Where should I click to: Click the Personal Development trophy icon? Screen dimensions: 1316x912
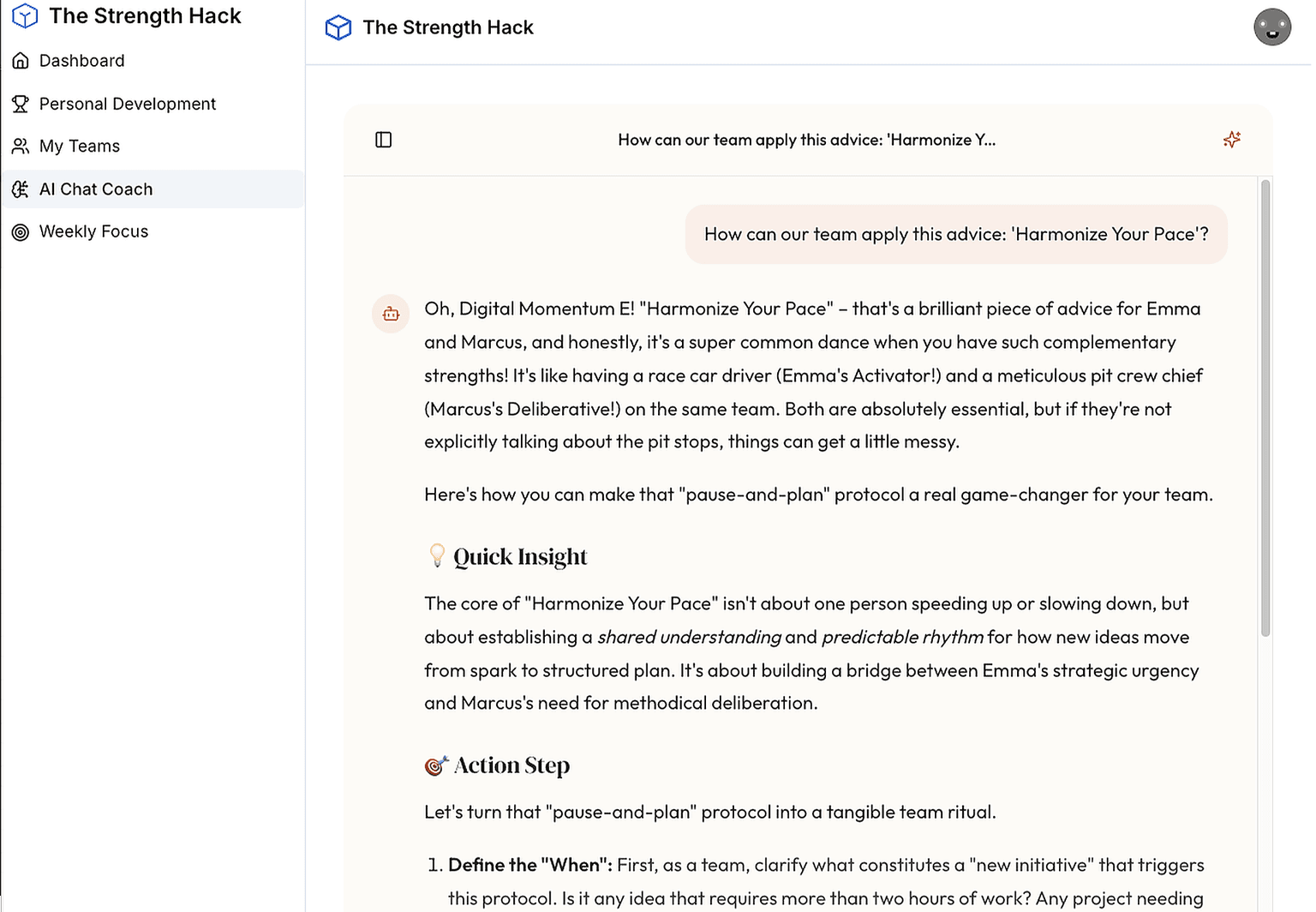click(21, 104)
